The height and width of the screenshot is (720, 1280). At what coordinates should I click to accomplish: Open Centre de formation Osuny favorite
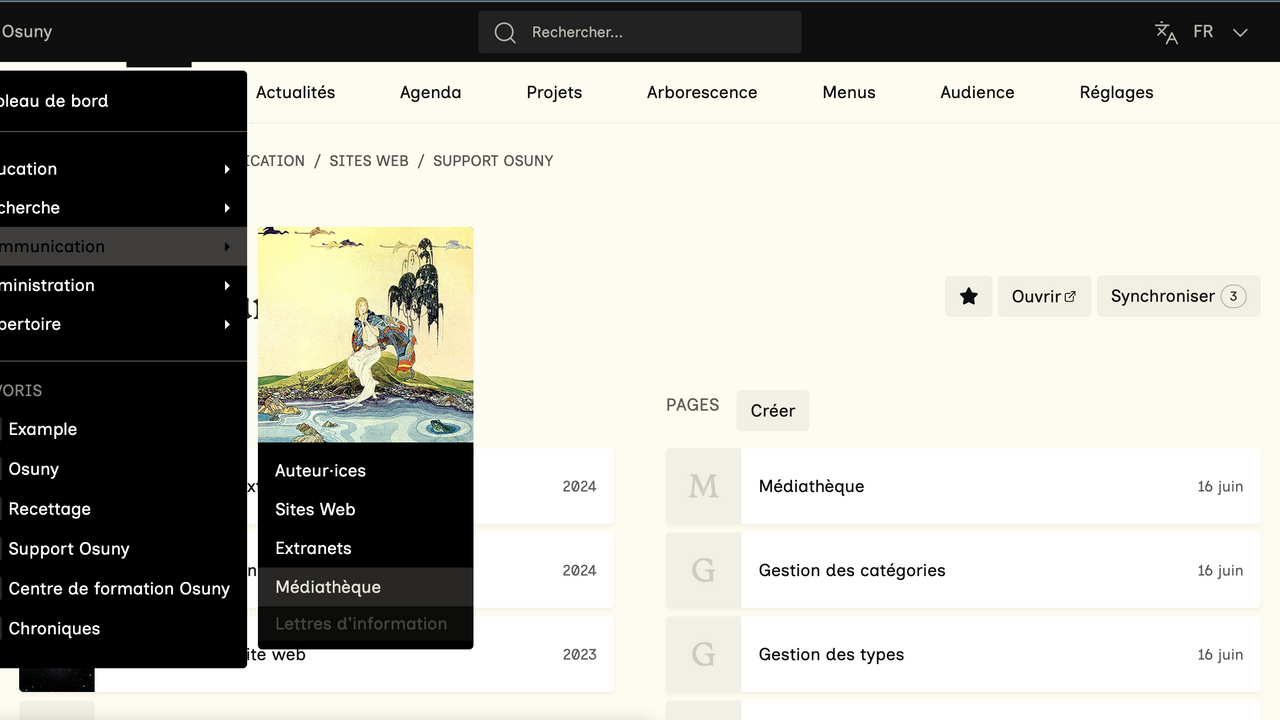pos(119,588)
